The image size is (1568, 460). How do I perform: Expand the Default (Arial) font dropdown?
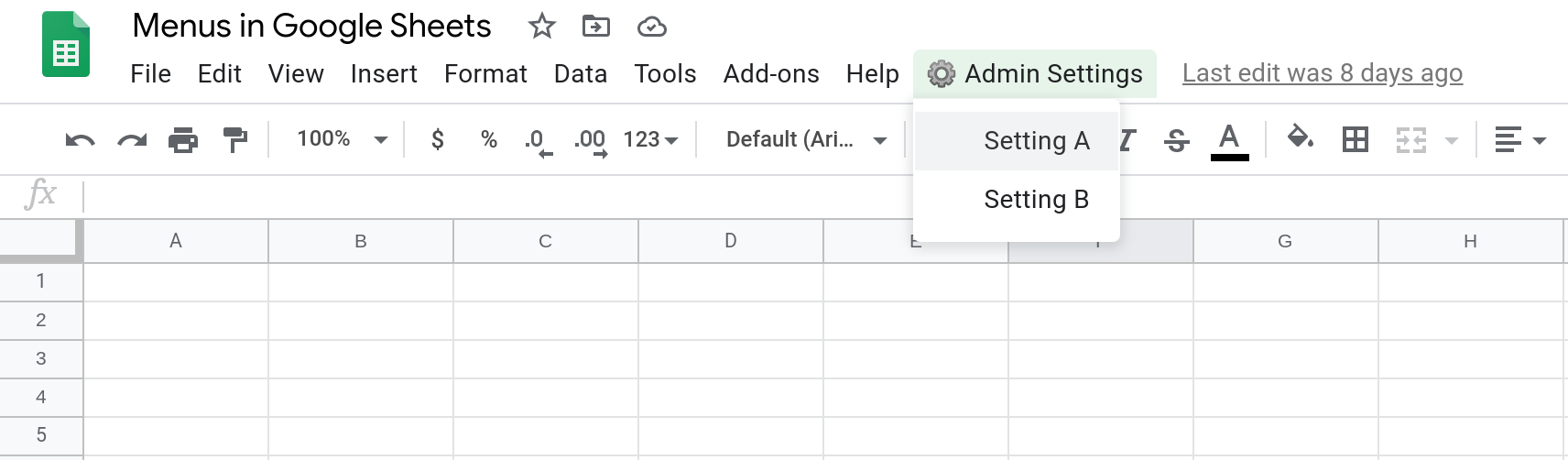click(806, 139)
